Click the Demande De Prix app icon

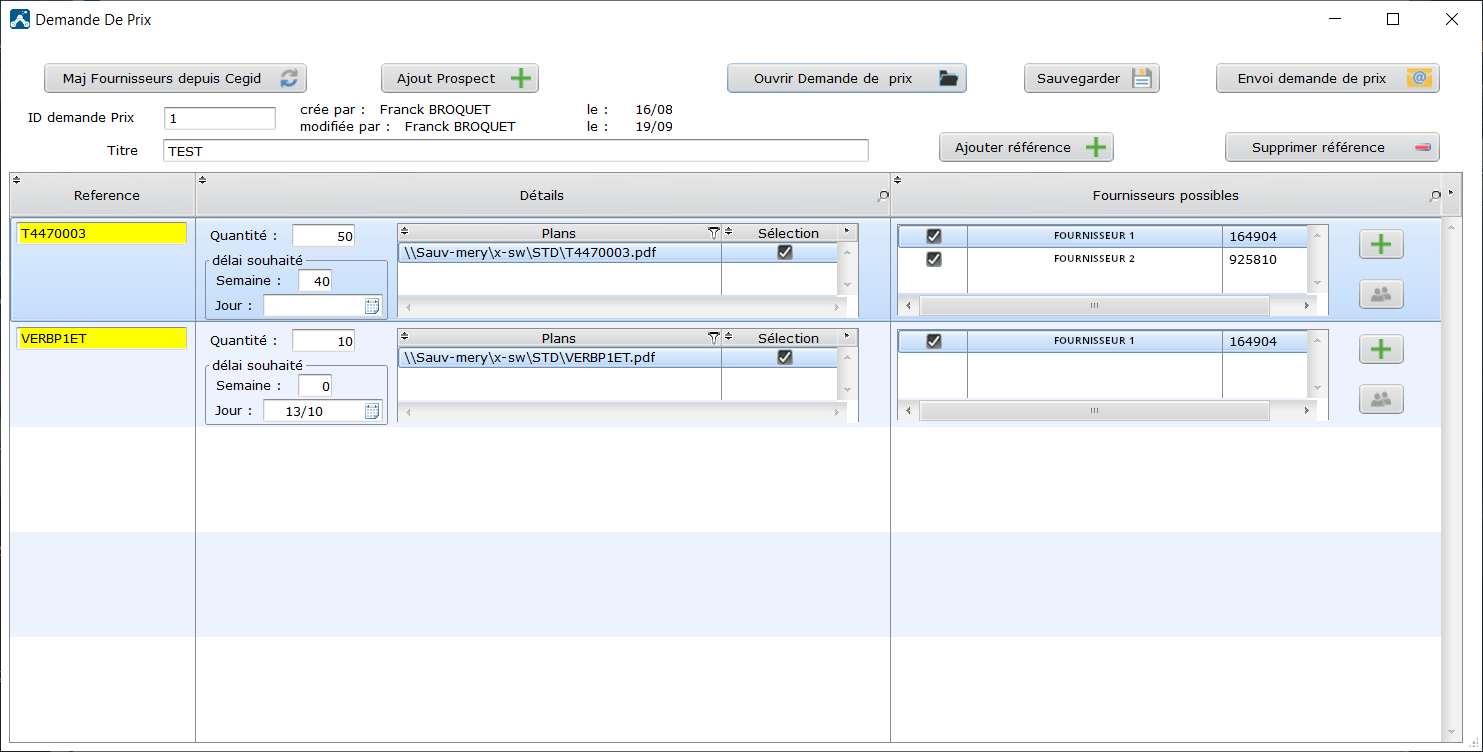20,19
